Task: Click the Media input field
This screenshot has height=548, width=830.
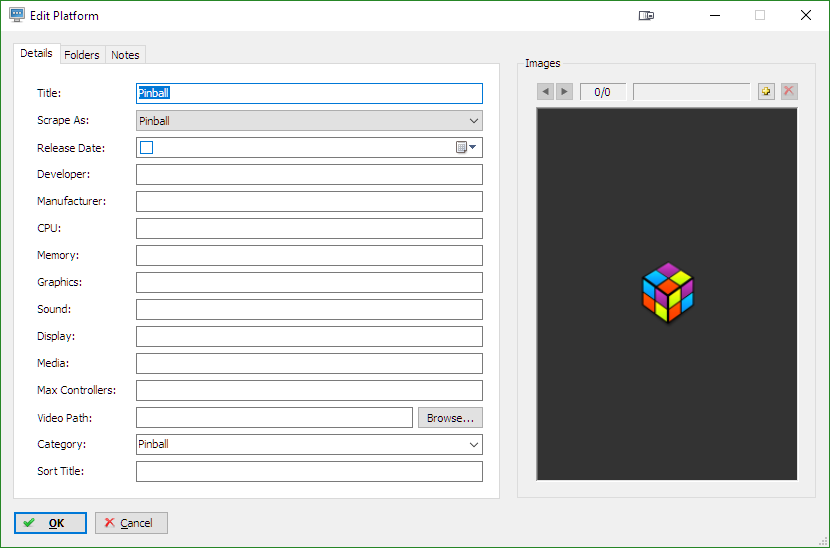Action: [310, 364]
